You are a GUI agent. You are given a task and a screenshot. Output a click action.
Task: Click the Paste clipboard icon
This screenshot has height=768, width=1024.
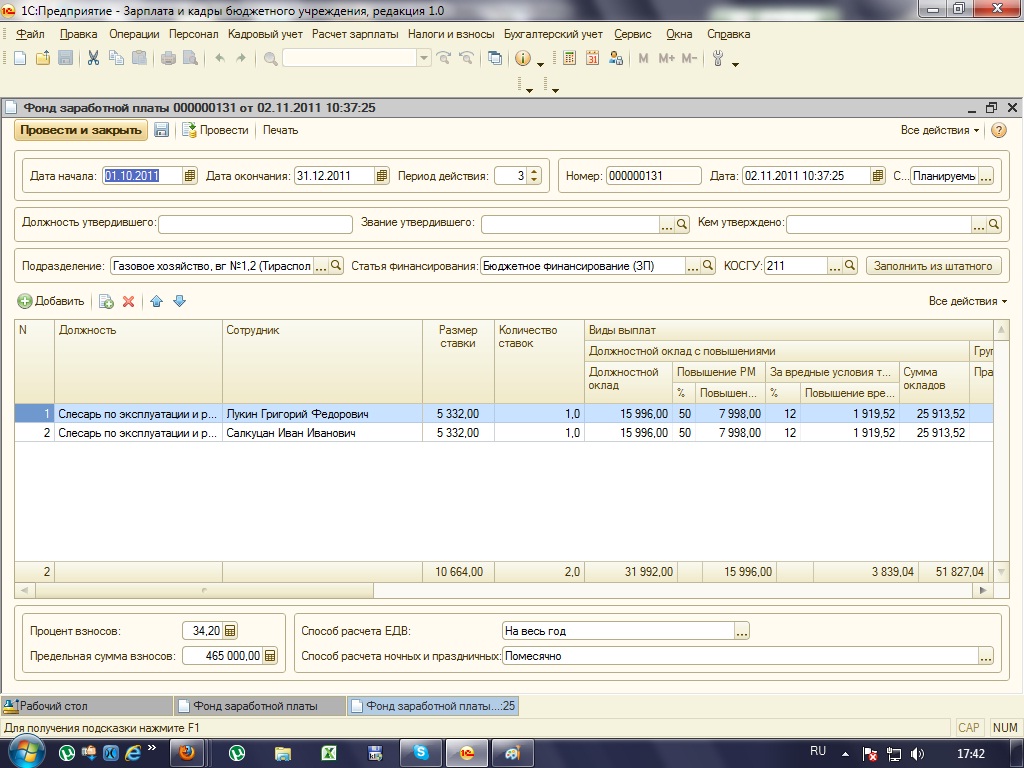coord(139,58)
